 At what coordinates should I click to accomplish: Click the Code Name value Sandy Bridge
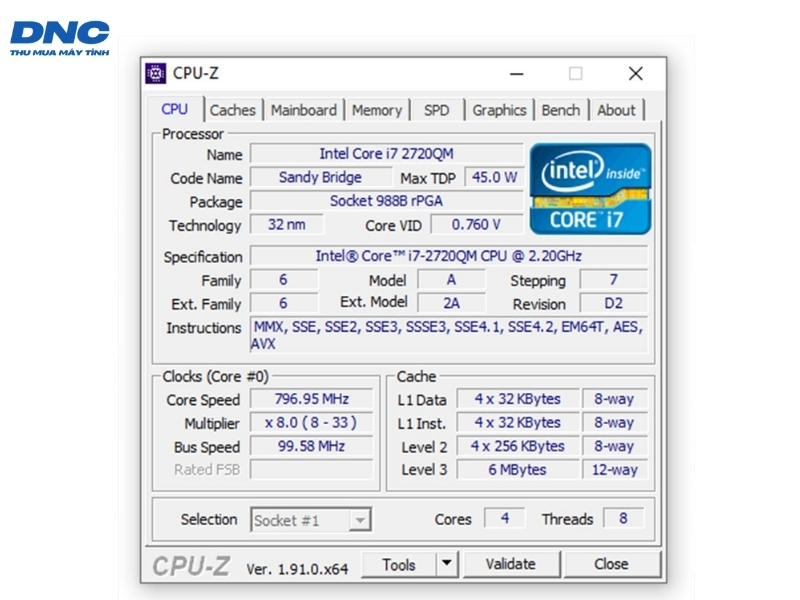320,177
